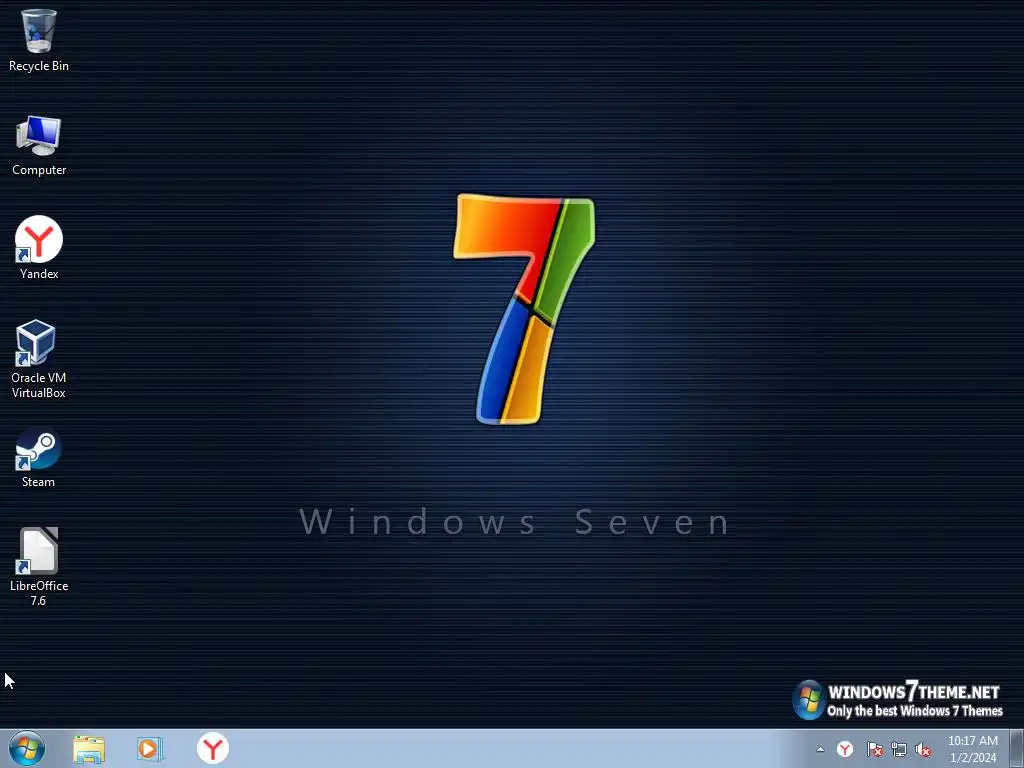Select the Oracle VM VirtualBox shortcut
1024x768 pixels.
point(39,359)
